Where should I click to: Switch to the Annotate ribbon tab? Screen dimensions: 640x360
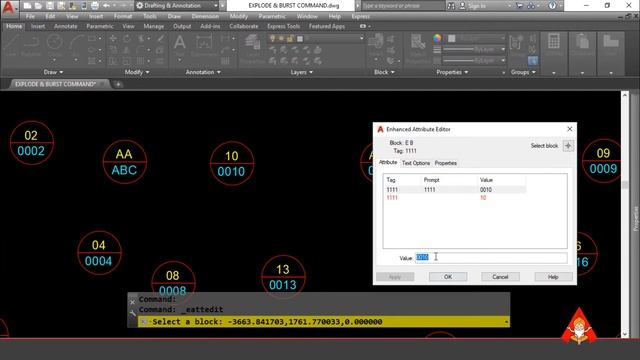[x=66, y=26]
